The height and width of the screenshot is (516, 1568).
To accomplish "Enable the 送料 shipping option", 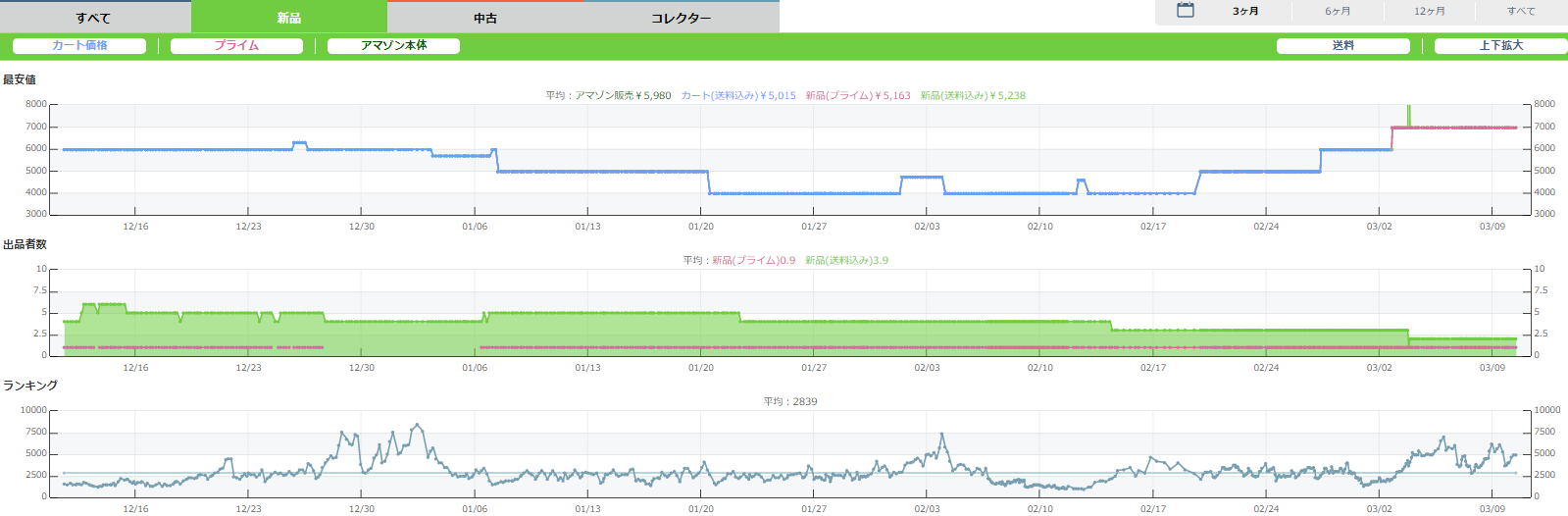I will tap(1342, 46).
